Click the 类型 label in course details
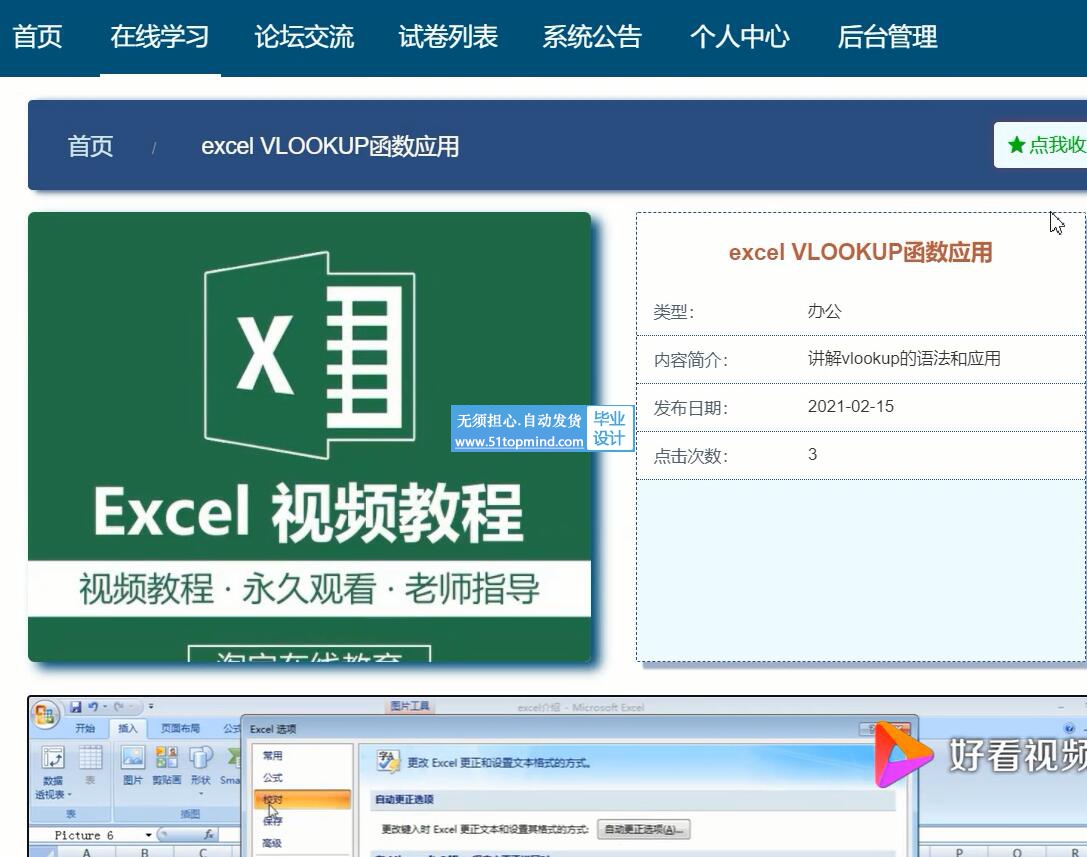The image size is (1087, 857). (x=673, y=312)
